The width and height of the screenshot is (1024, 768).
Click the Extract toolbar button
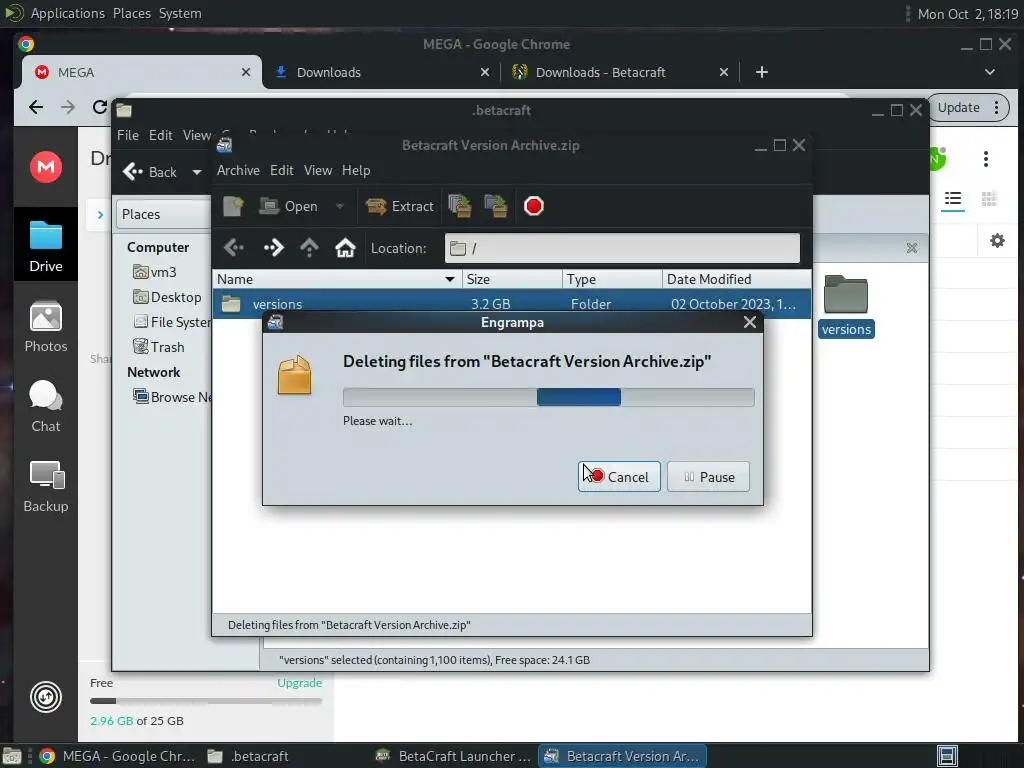(400, 206)
